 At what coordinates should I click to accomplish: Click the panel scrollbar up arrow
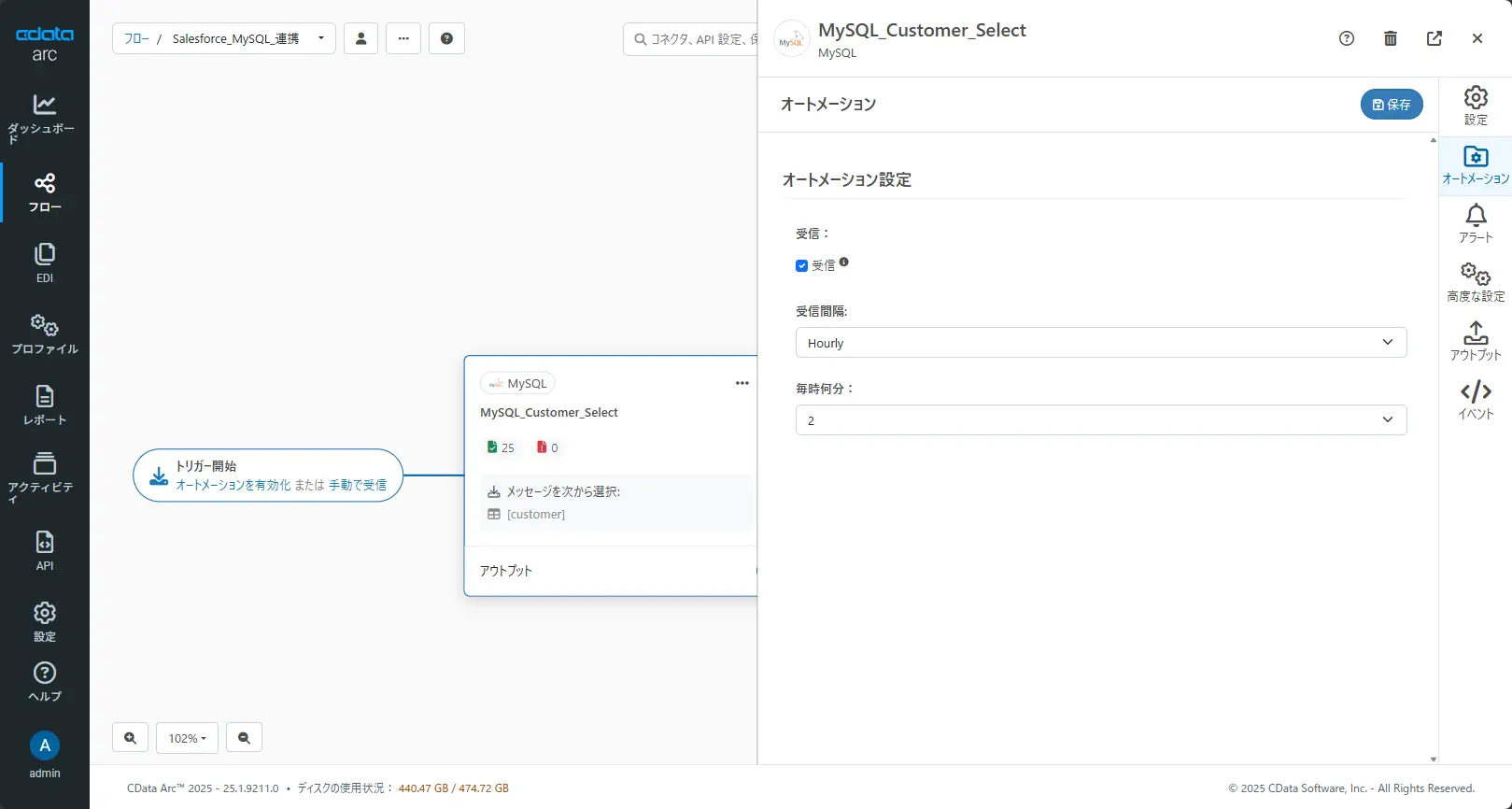tap(1434, 140)
